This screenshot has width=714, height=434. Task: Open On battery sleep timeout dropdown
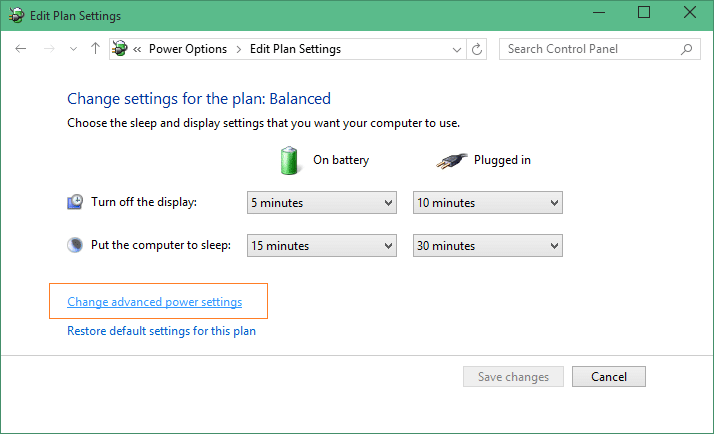[322, 246]
